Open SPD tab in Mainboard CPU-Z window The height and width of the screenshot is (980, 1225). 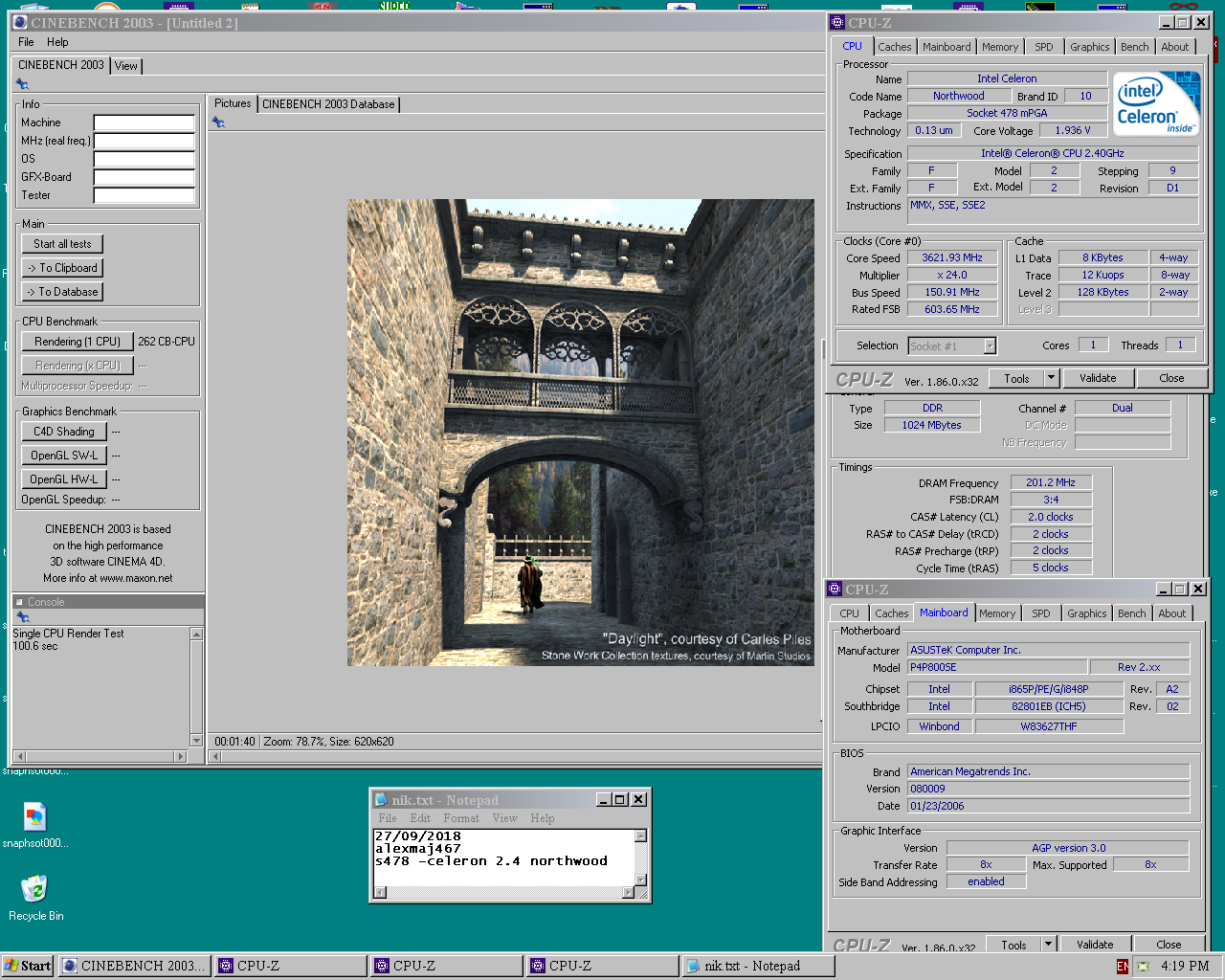pyautogui.click(x=1041, y=613)
